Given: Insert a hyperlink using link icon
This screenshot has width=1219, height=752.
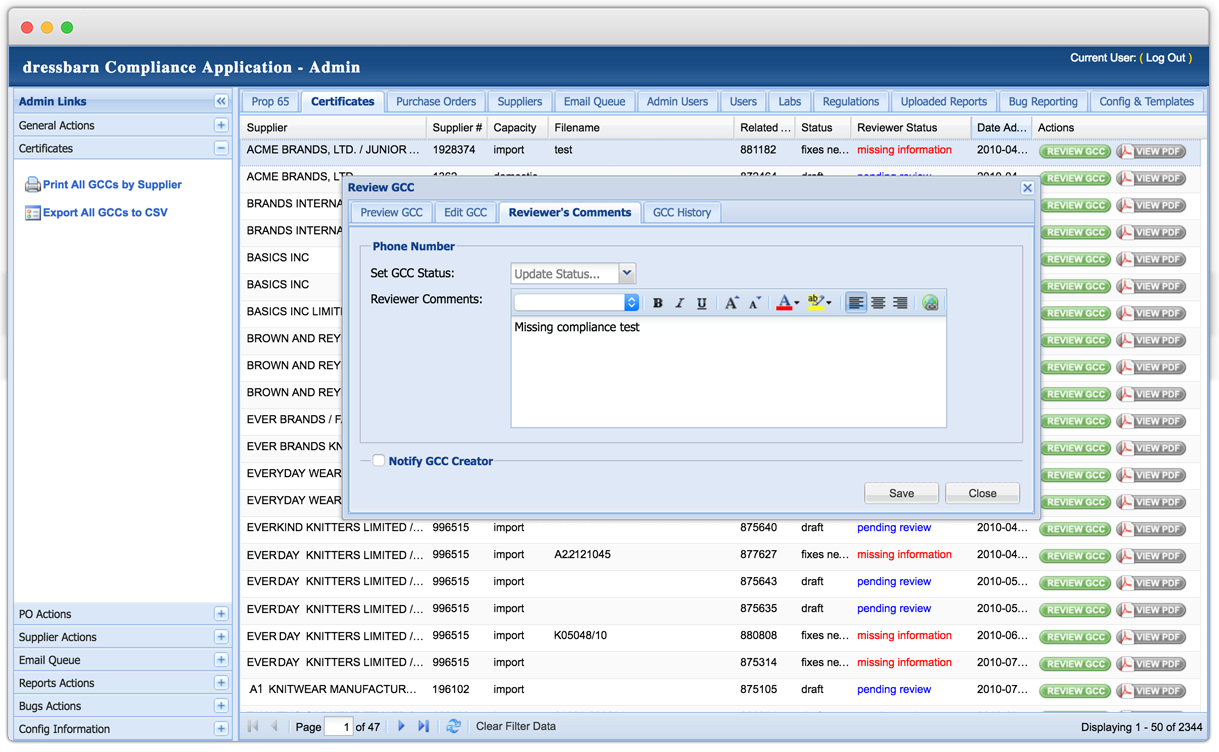Looking at the screenshot, I should pos(931,303).
